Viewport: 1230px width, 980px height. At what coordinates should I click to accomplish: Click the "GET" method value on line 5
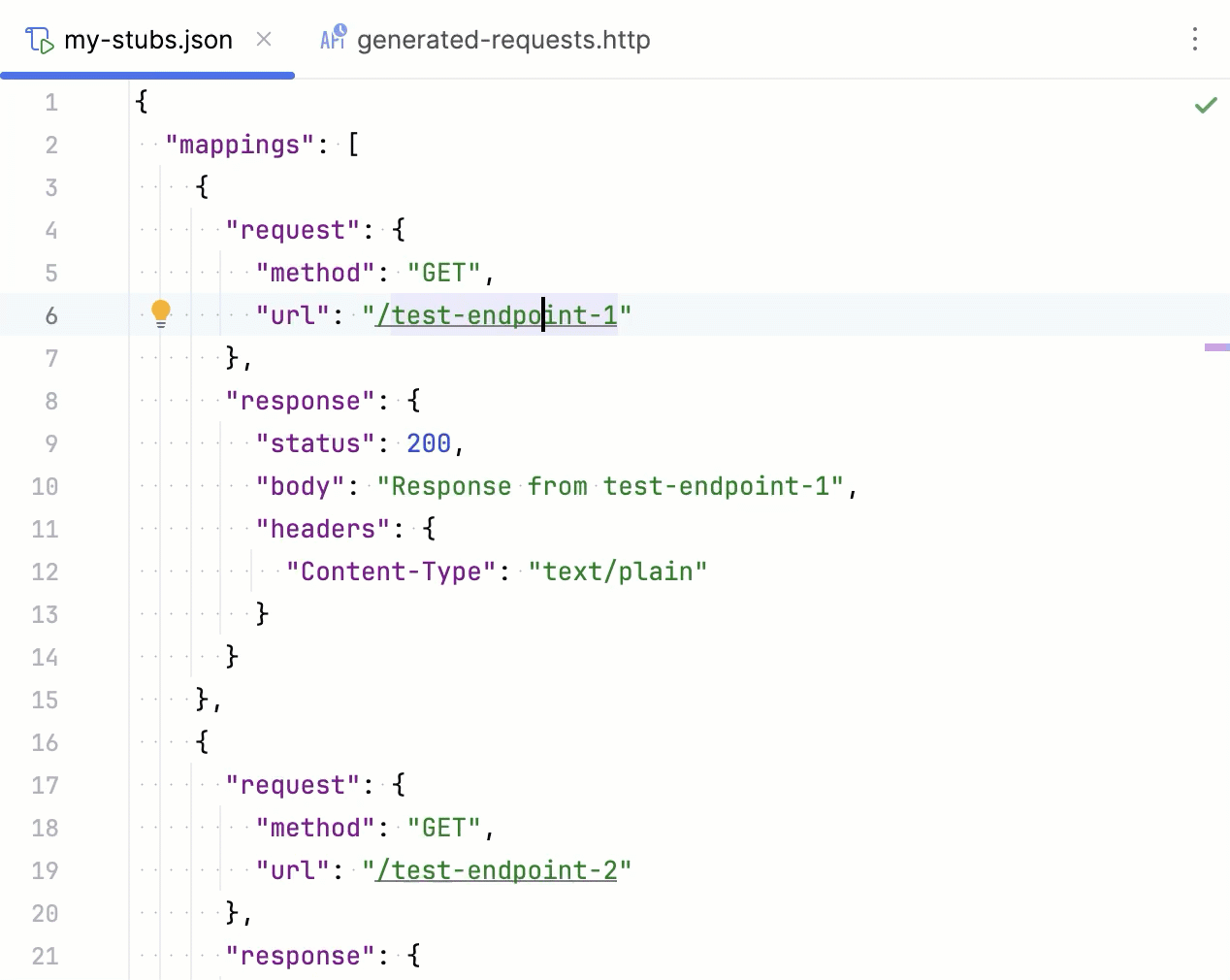444,272
